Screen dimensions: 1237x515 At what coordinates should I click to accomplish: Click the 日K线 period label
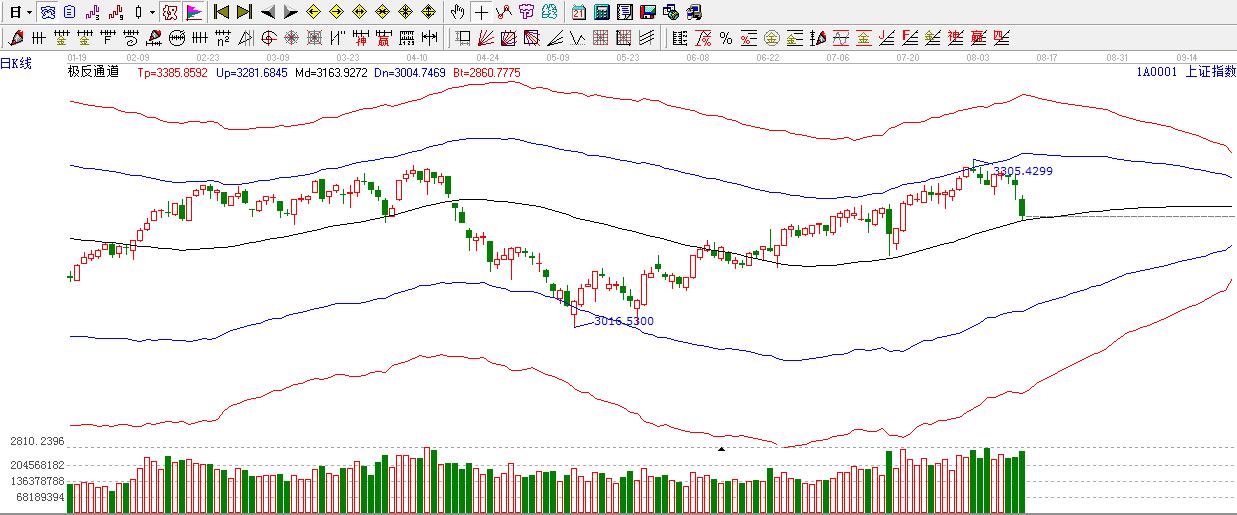[16, 63]
